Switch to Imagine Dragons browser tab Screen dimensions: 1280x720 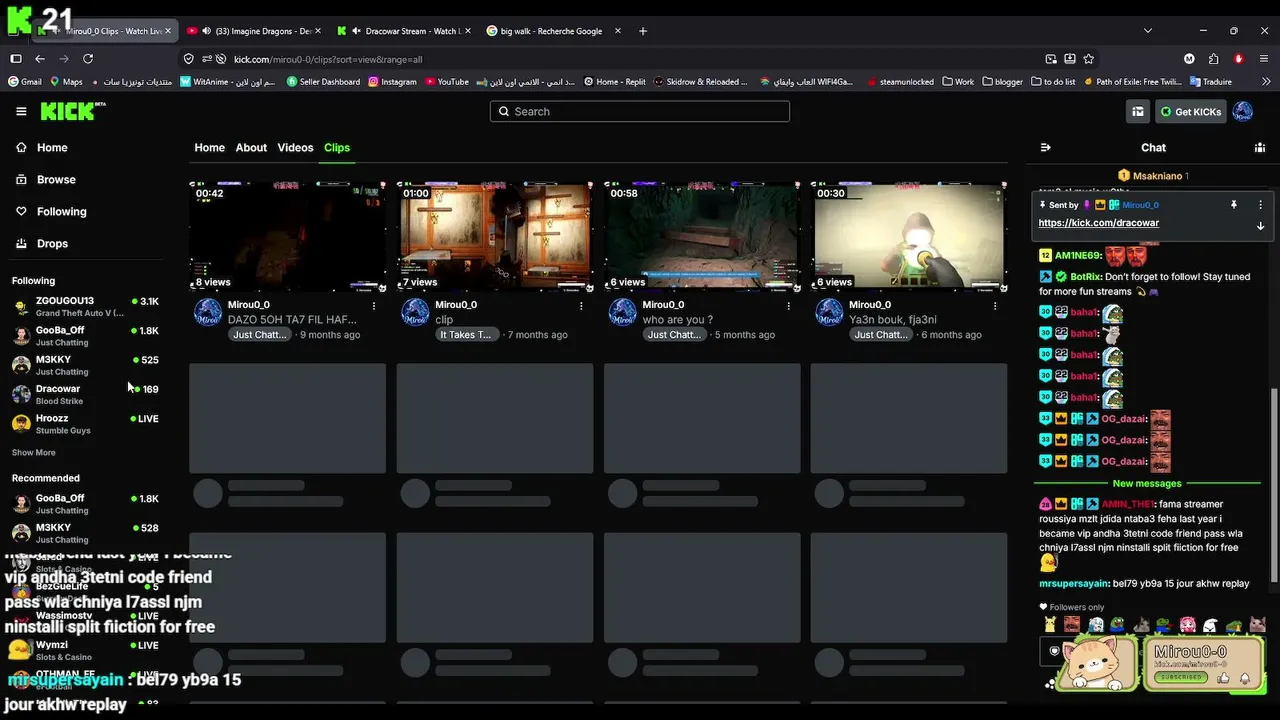point(255,31)
